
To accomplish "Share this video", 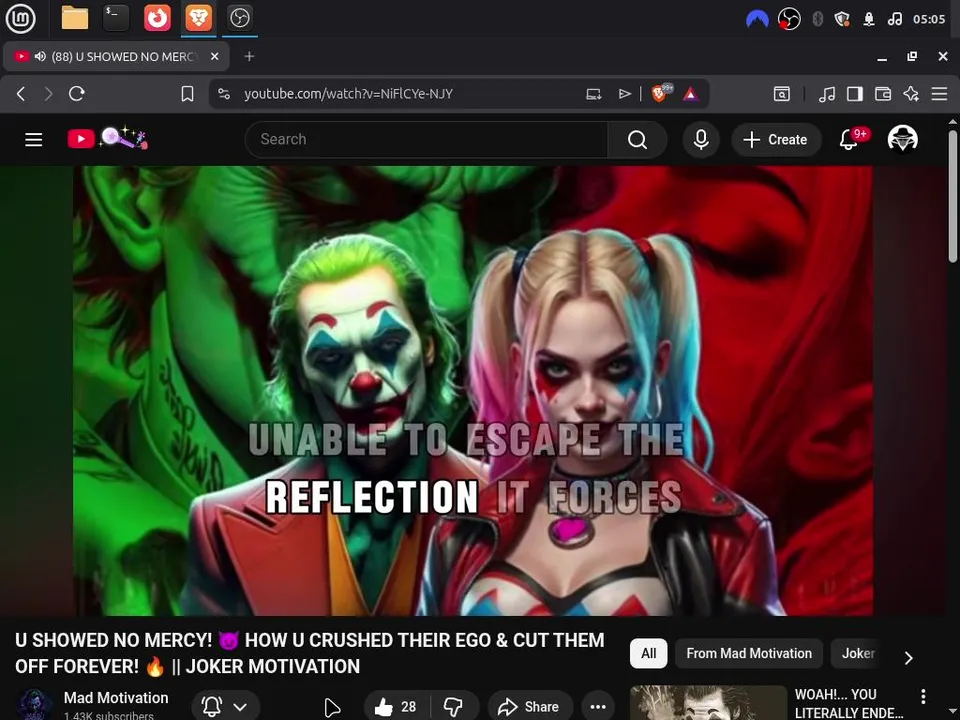I will point(530,707).
